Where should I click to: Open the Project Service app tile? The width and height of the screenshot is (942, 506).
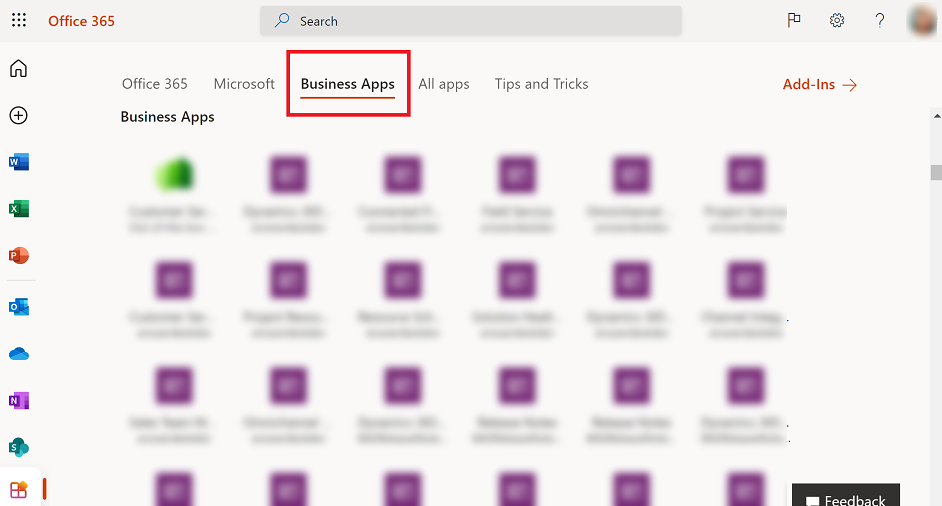click(746, 194)
